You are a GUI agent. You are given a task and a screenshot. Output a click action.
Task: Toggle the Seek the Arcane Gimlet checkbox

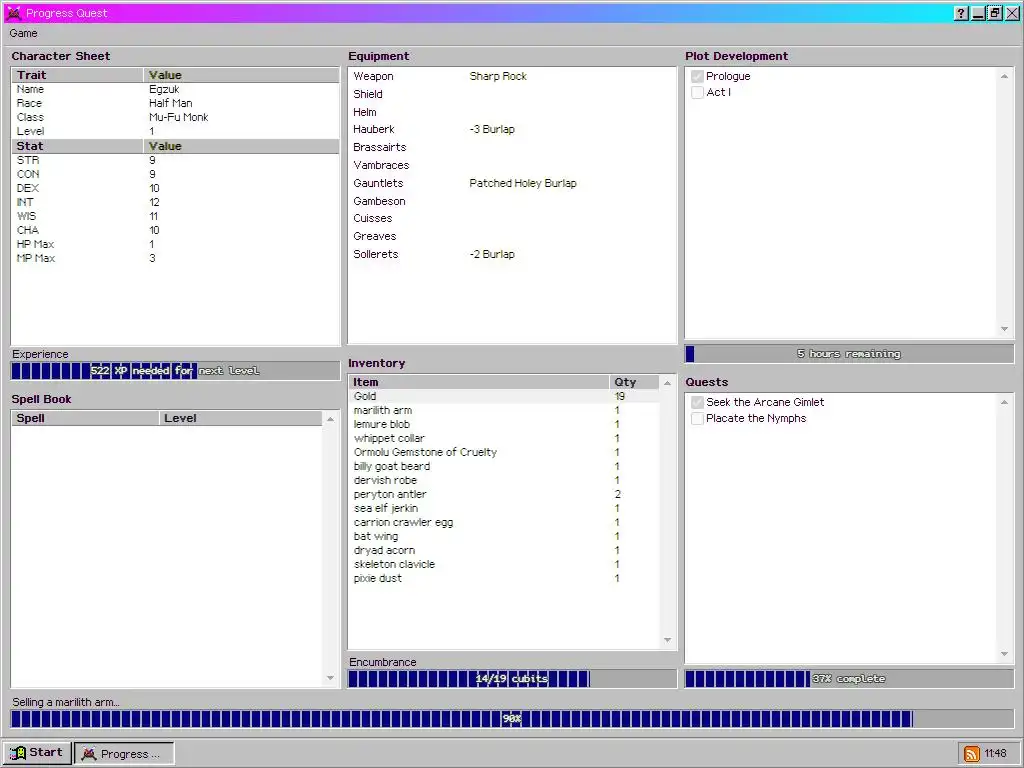(x=697, y=402)
